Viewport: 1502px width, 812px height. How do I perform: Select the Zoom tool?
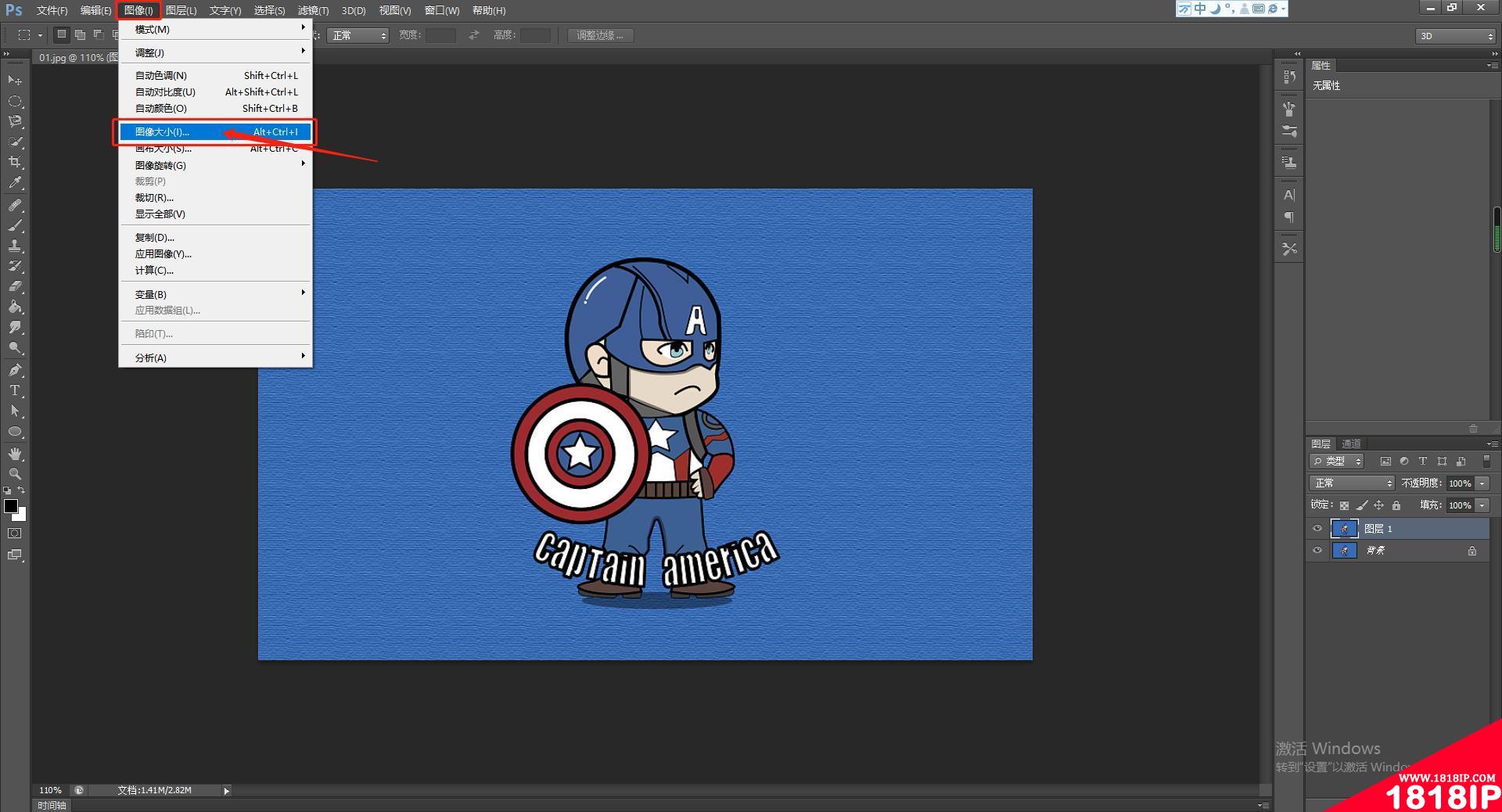[x=15, y=474]
